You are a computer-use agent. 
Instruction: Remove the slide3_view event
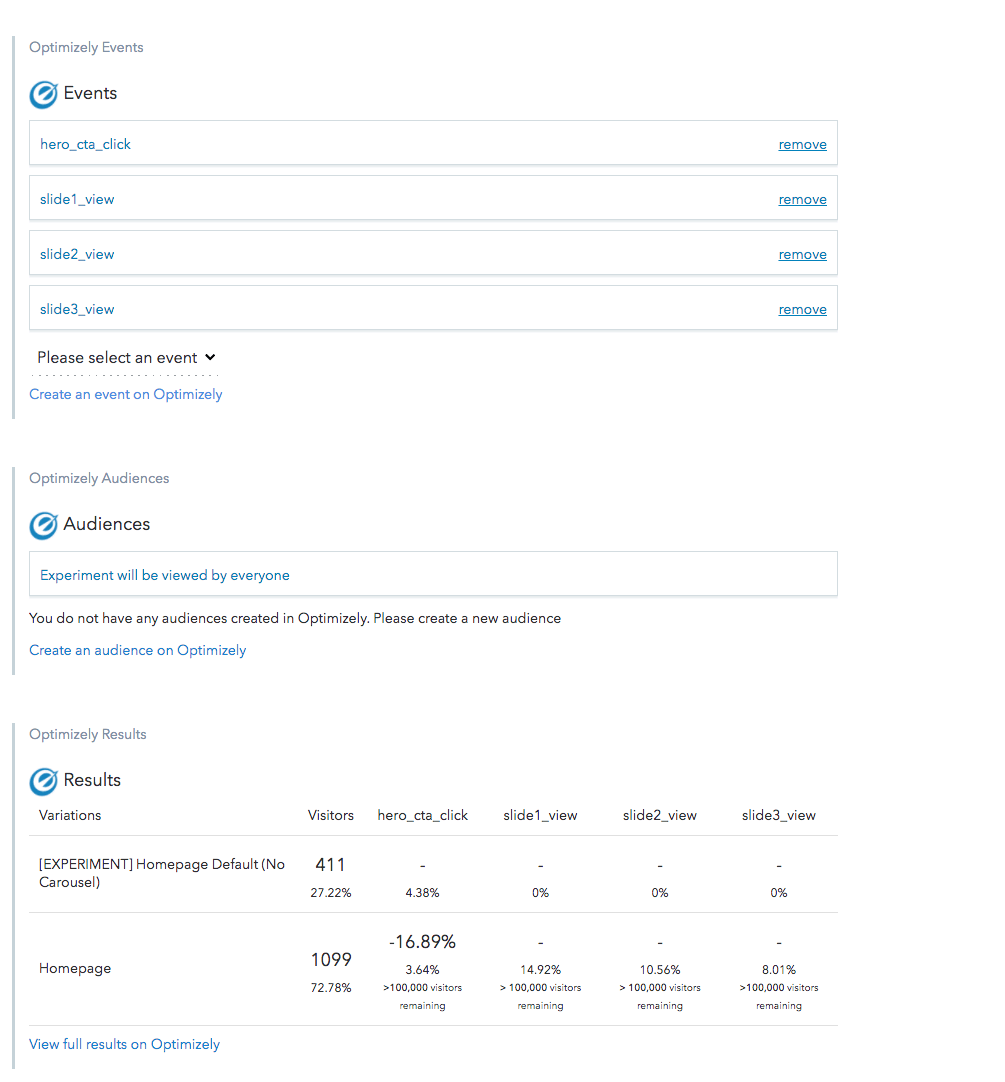tap(802, 310)
